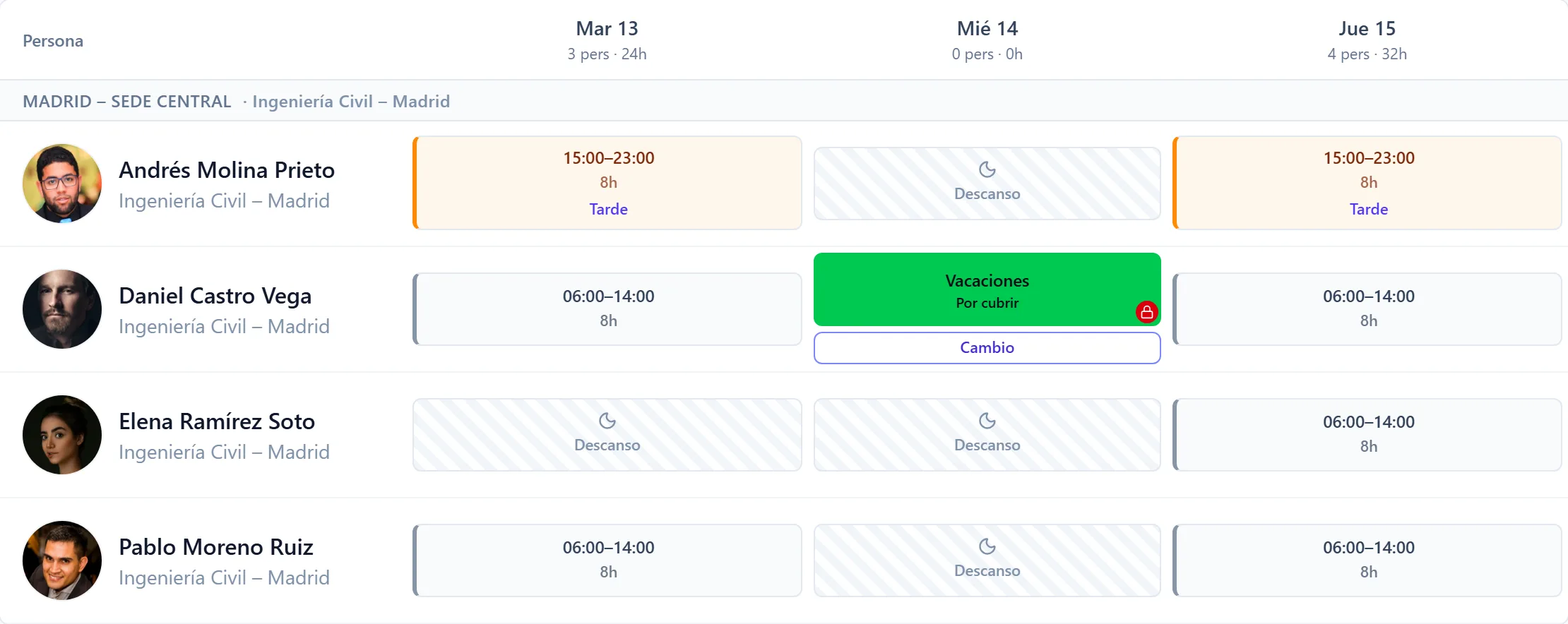Open Elena's Thursday 06:00–14:00 shift

click(x=1367, y=435)
